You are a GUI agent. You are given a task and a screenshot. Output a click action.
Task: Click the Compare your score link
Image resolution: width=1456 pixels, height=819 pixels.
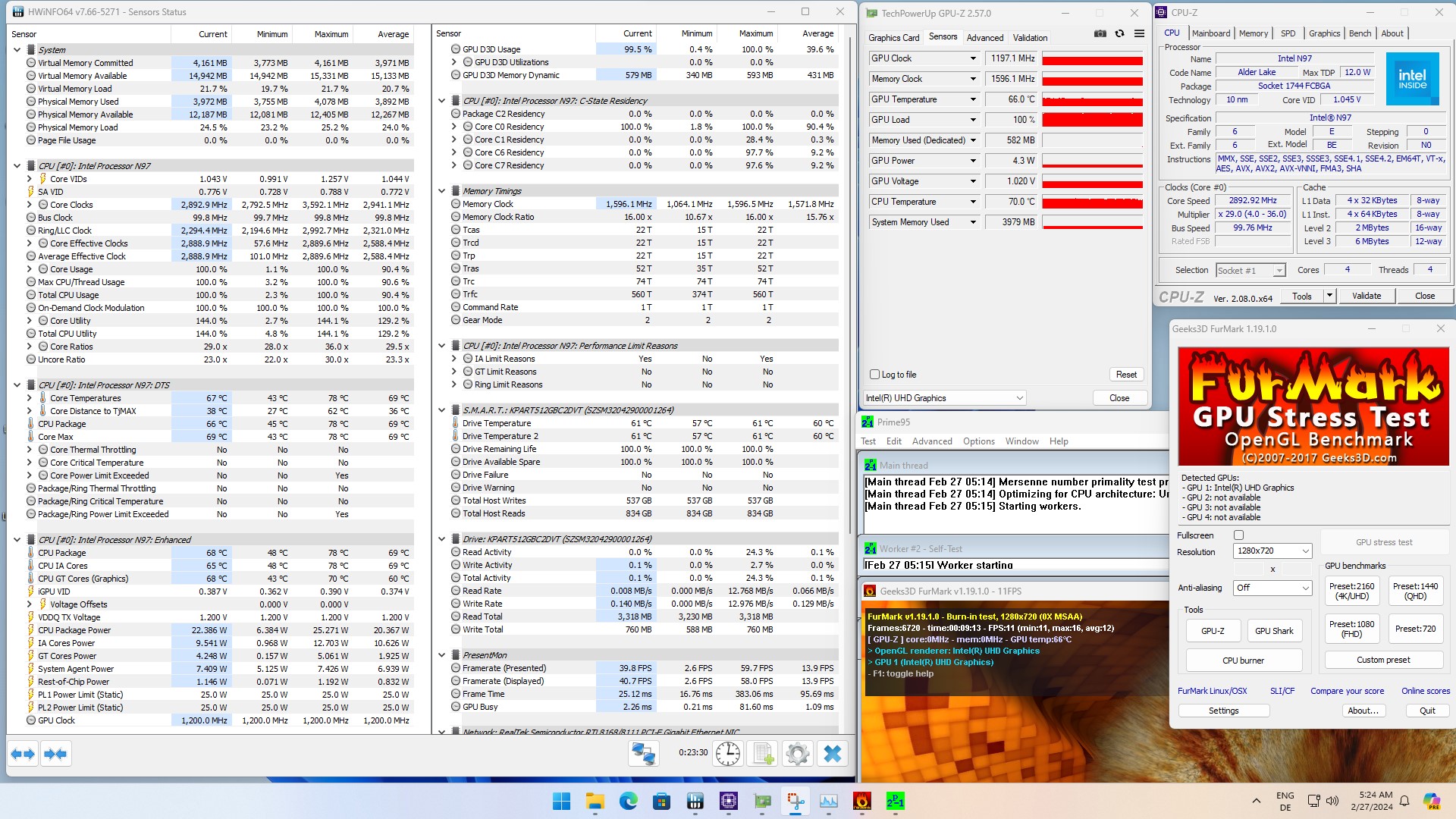click(x=1347, y=691)
